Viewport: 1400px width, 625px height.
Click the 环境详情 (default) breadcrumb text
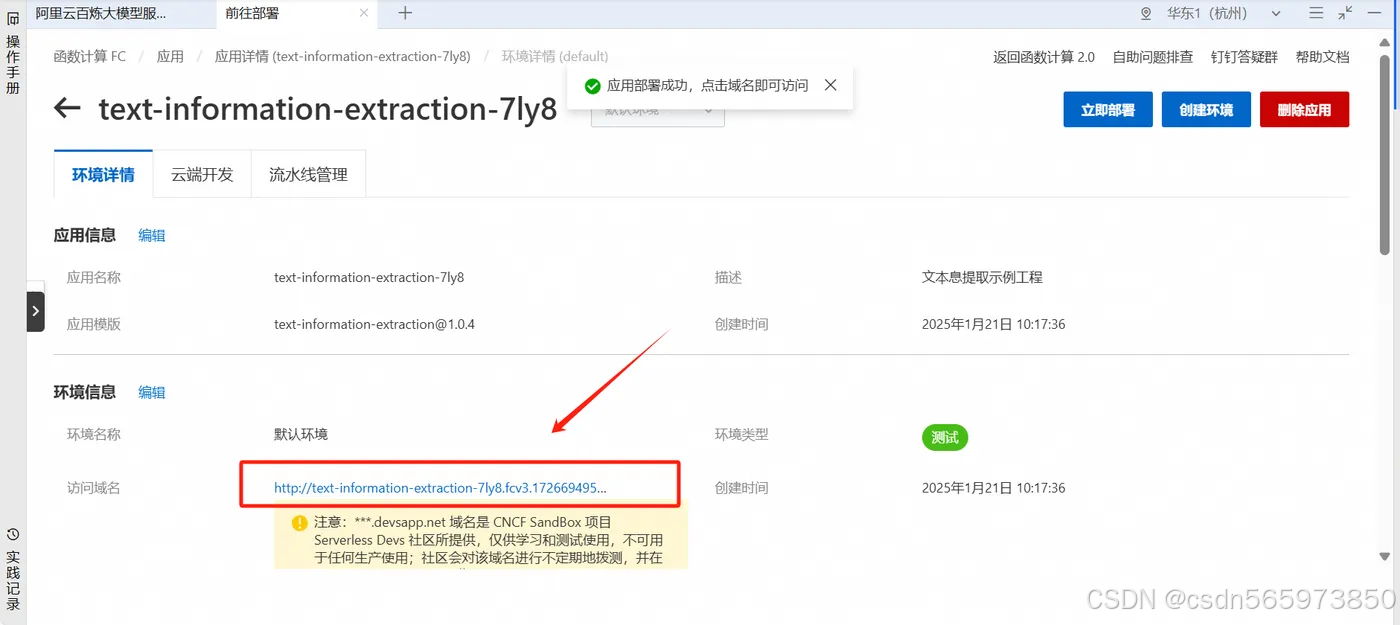click(x=555, y=56)
